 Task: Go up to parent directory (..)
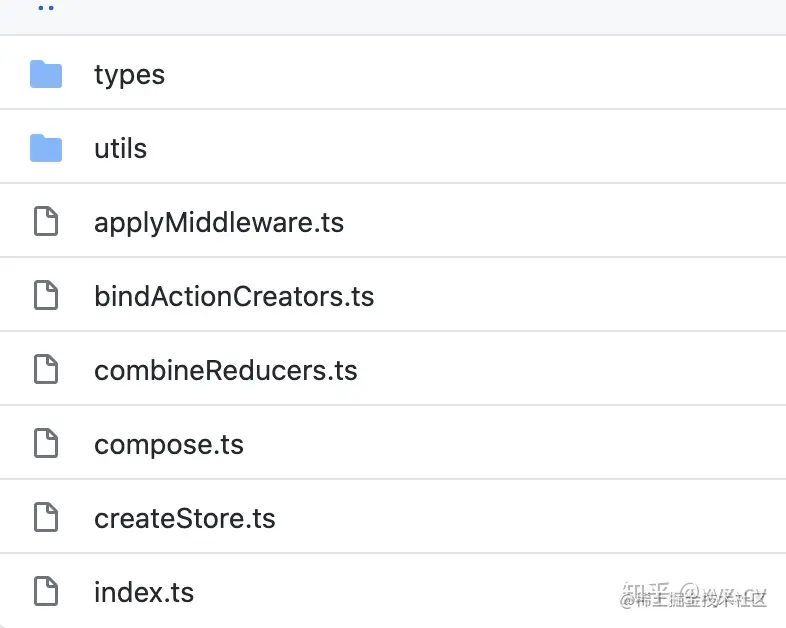coord(46,8)
